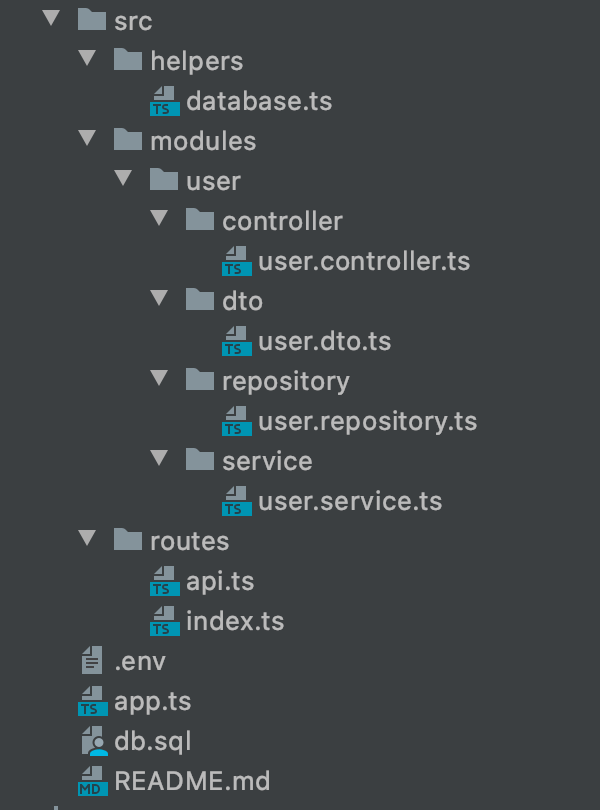Click the TS icon next to api.ts
This screenshot has height=810, width=600.
[x=164, y=580]
